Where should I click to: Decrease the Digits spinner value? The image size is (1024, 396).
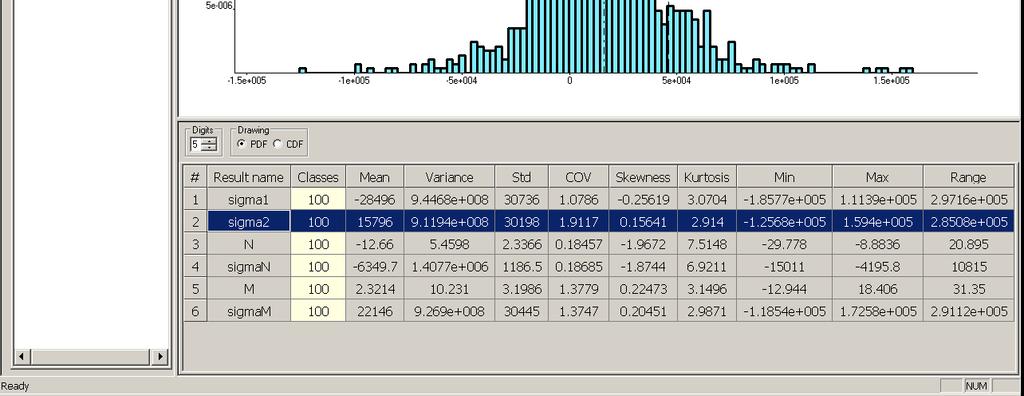pos(210,148)
